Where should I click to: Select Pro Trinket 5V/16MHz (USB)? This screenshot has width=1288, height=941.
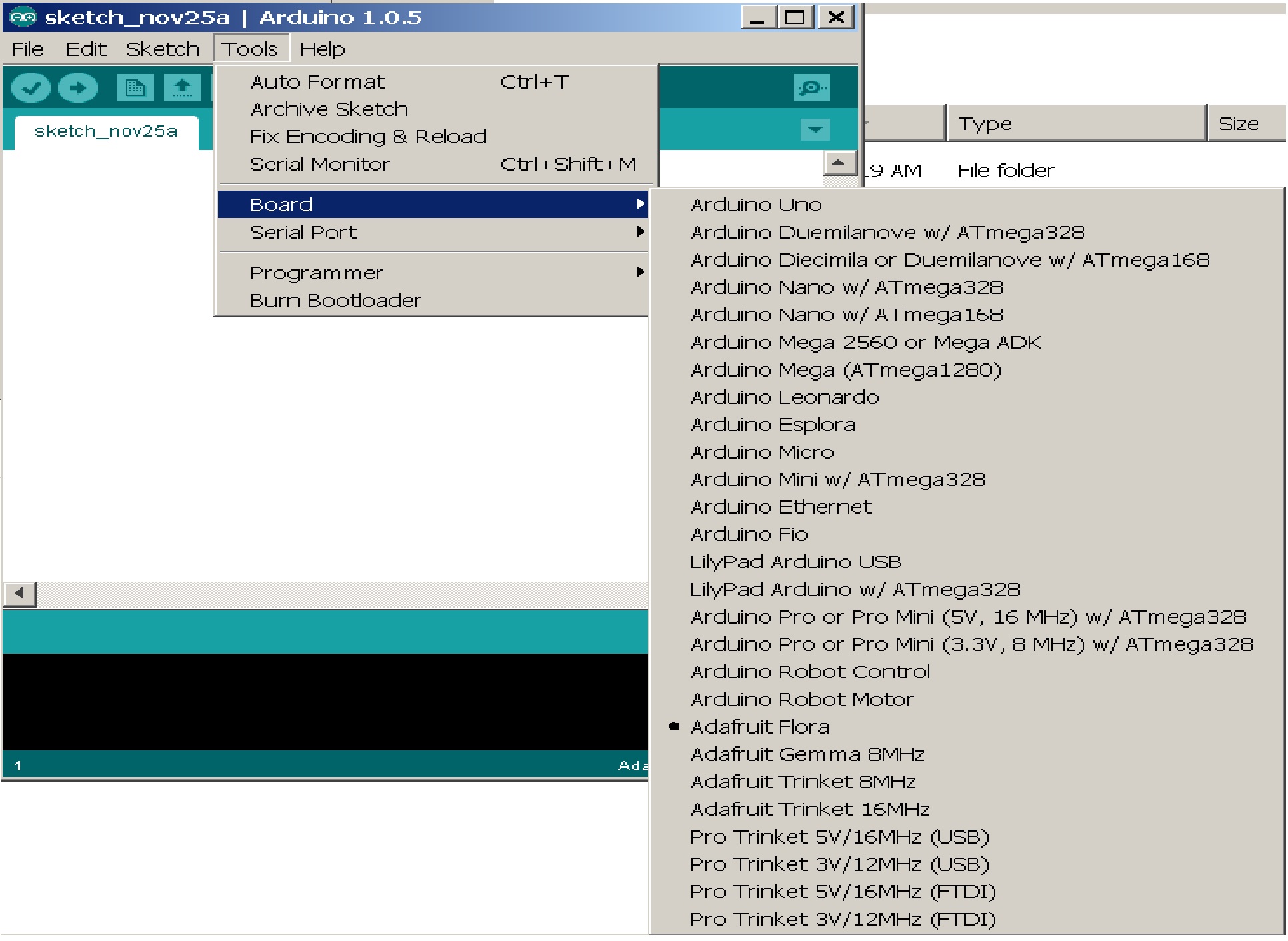coord(967,837)
